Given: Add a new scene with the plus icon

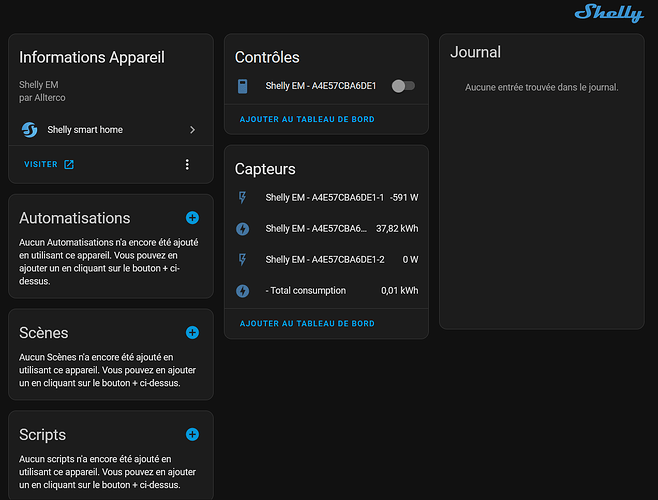Looking at the screenshot, I should tap(192, 332).
